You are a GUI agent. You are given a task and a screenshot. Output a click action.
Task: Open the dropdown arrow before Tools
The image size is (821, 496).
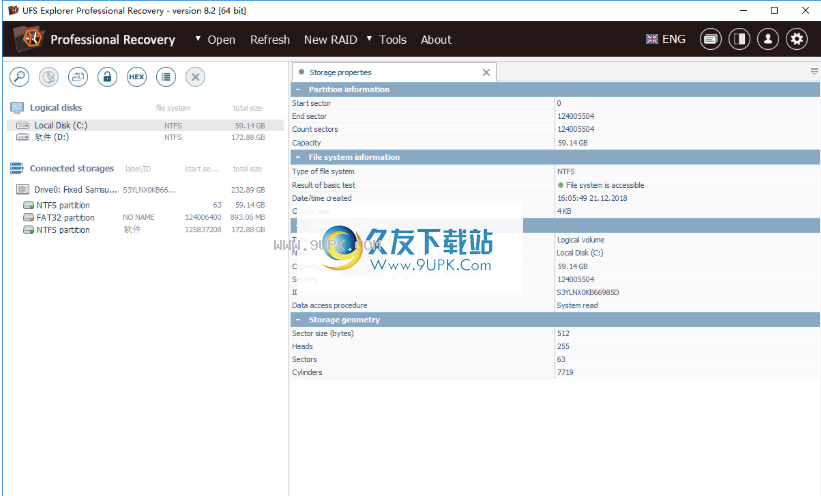[369, 38]
